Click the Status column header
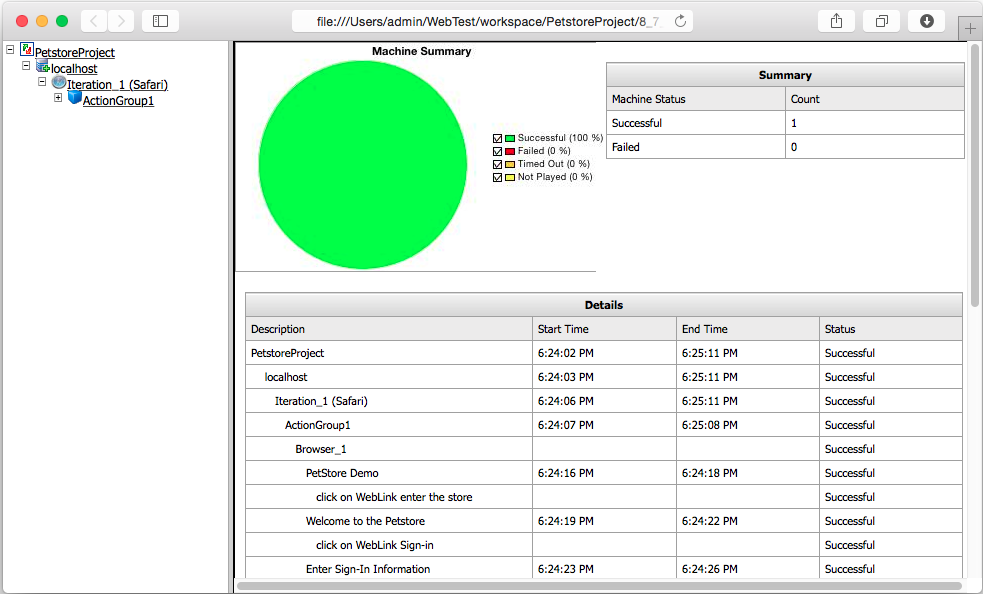 [891, 329]
